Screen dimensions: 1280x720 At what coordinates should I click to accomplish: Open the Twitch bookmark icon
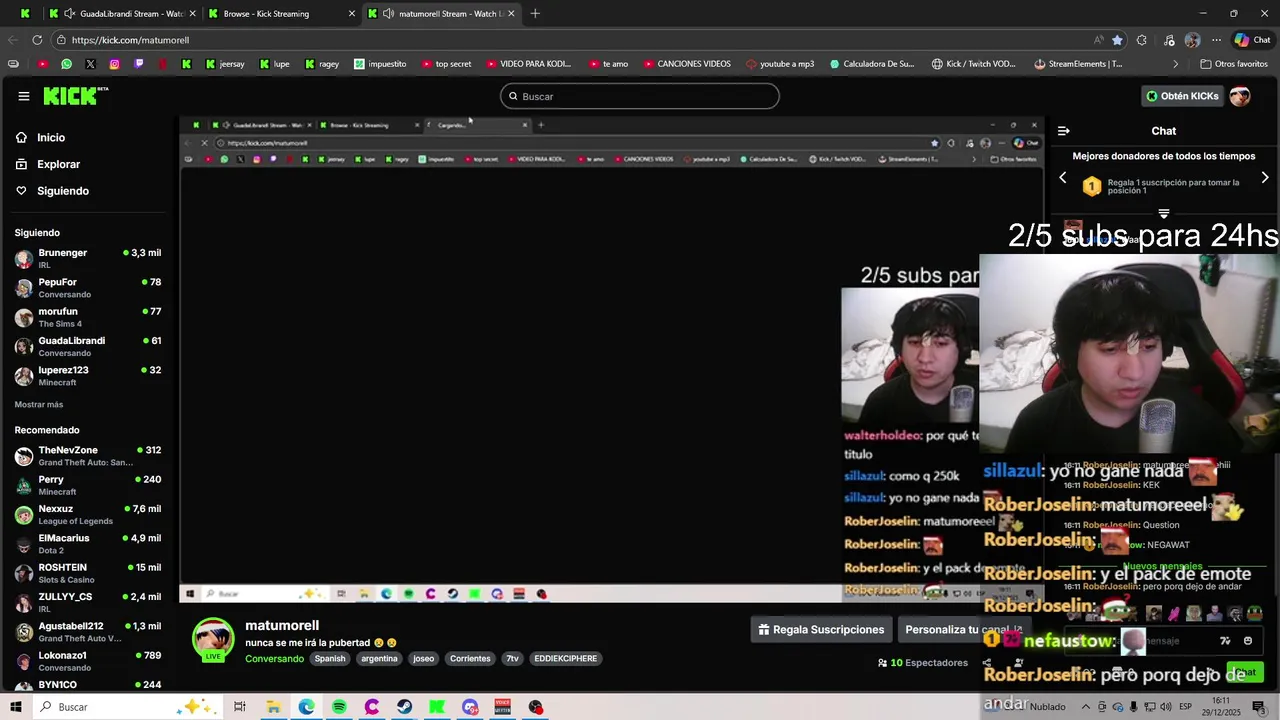138,64
